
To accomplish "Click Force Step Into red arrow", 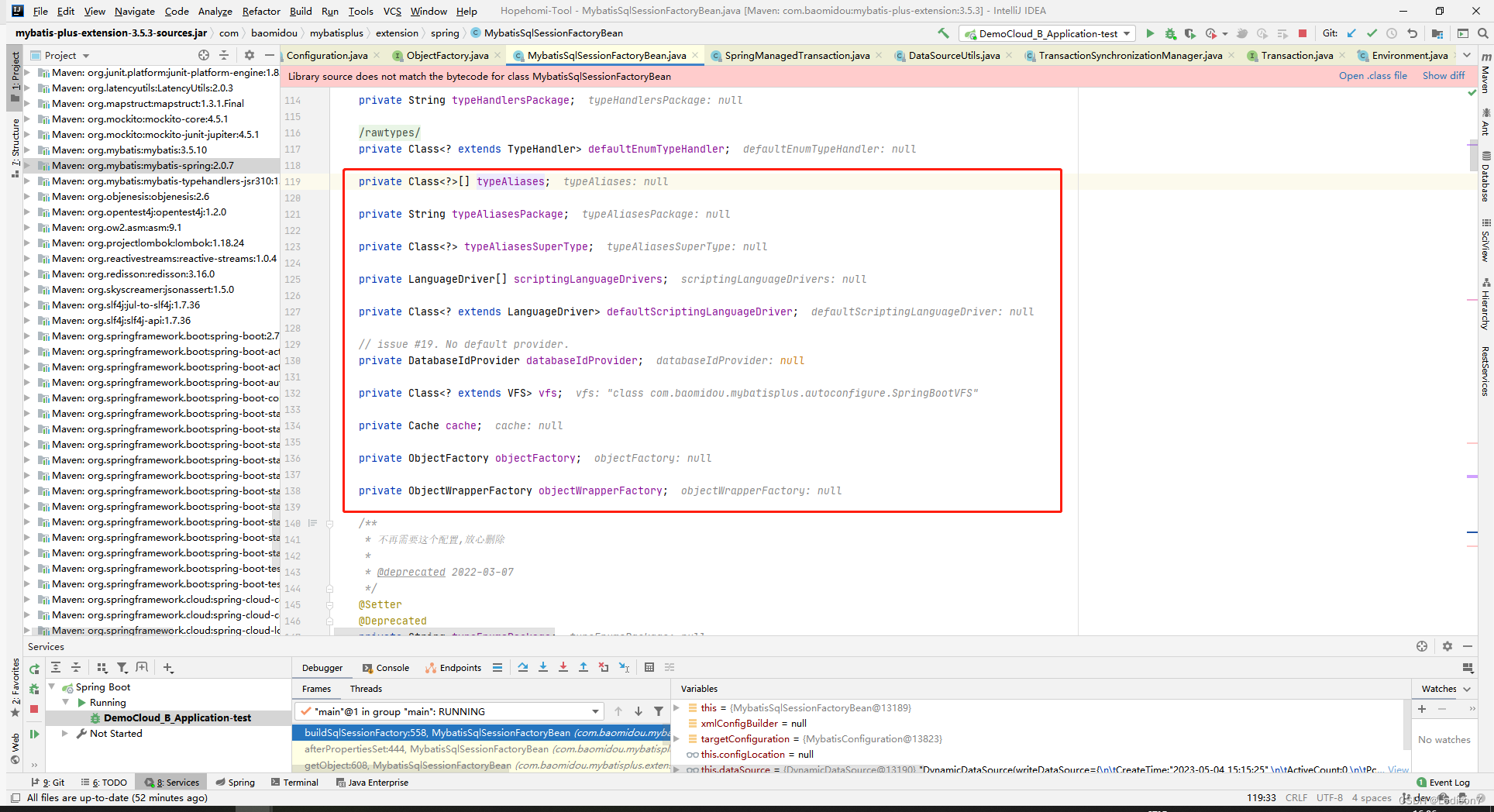I will (x=563, y=667).
